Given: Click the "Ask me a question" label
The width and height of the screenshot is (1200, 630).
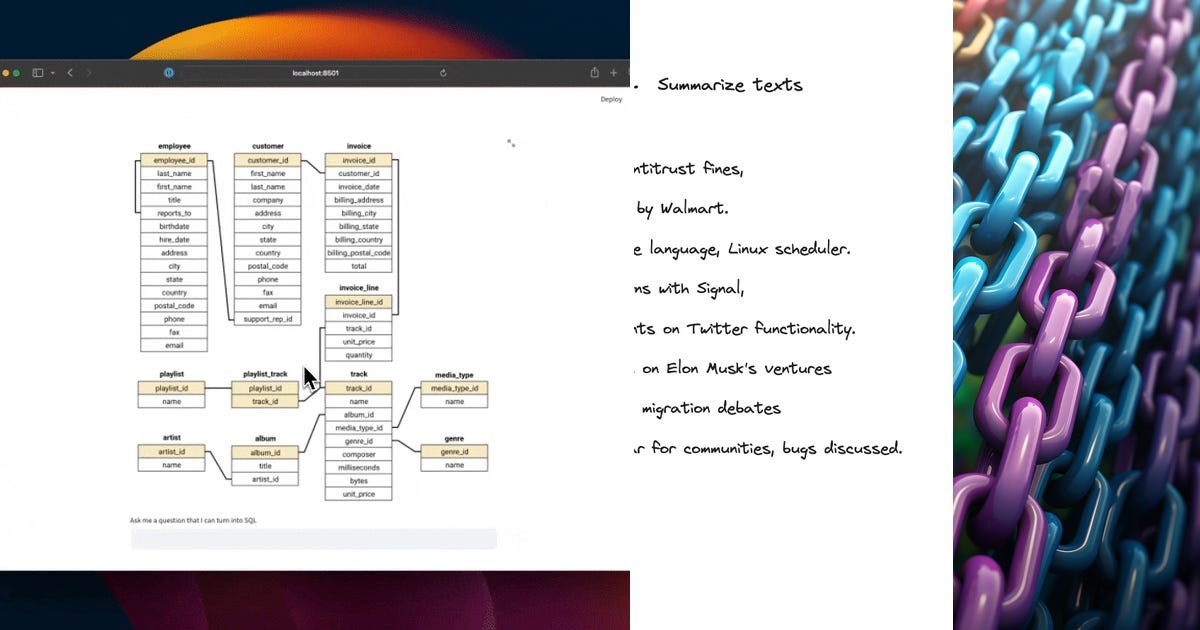Looking at the screenshot, I should click(193, 520).
